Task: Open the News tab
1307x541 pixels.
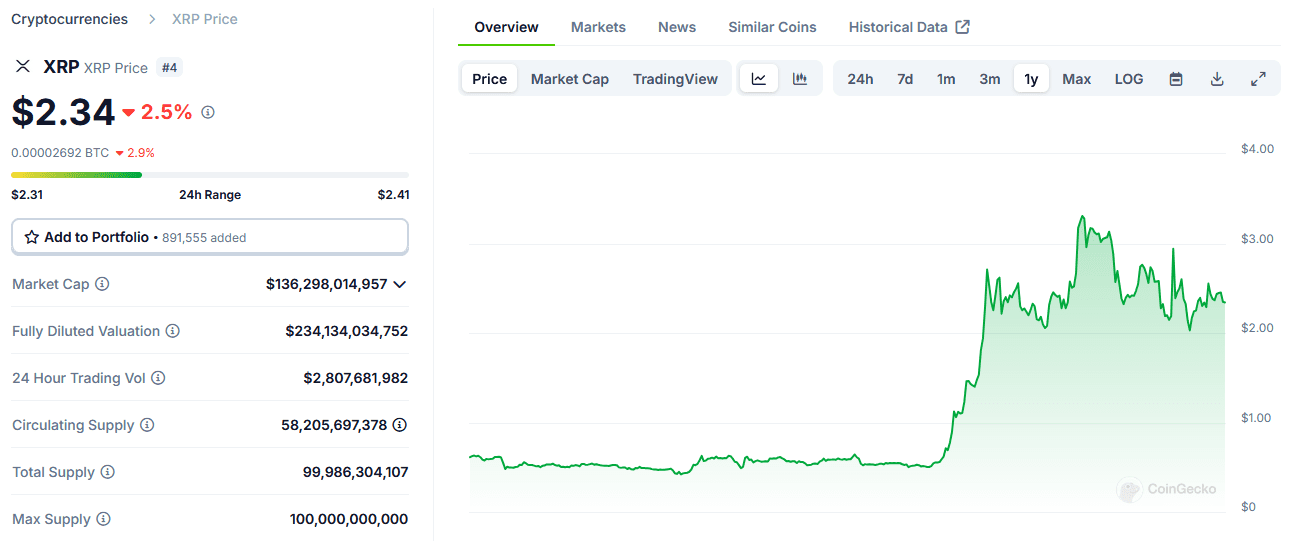Action: (x=677, y=27)
